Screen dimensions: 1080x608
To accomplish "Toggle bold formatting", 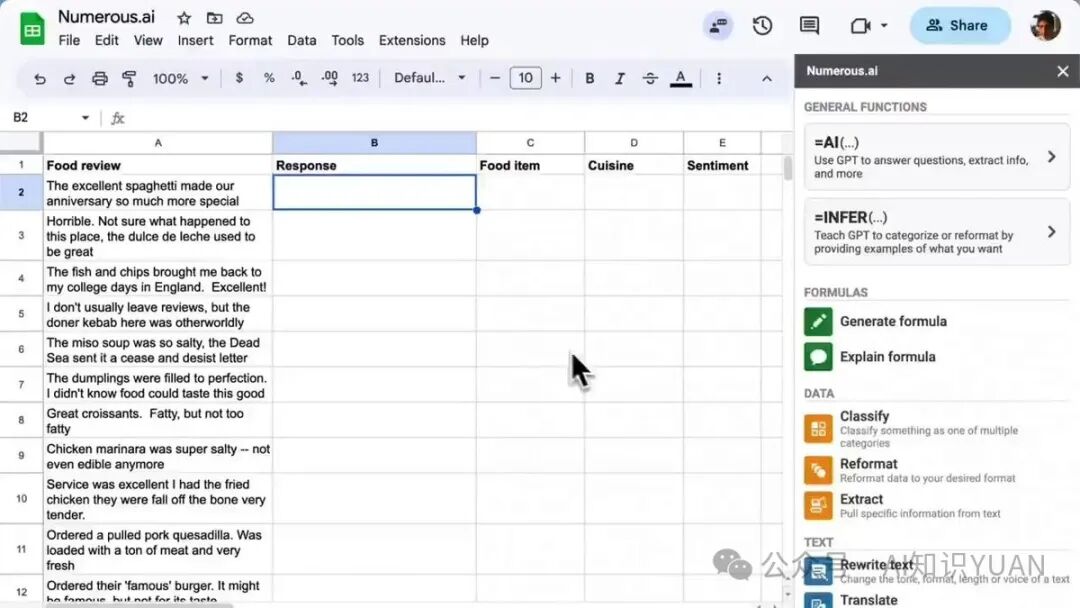I will pyautogui.click(x=589, y=78).
